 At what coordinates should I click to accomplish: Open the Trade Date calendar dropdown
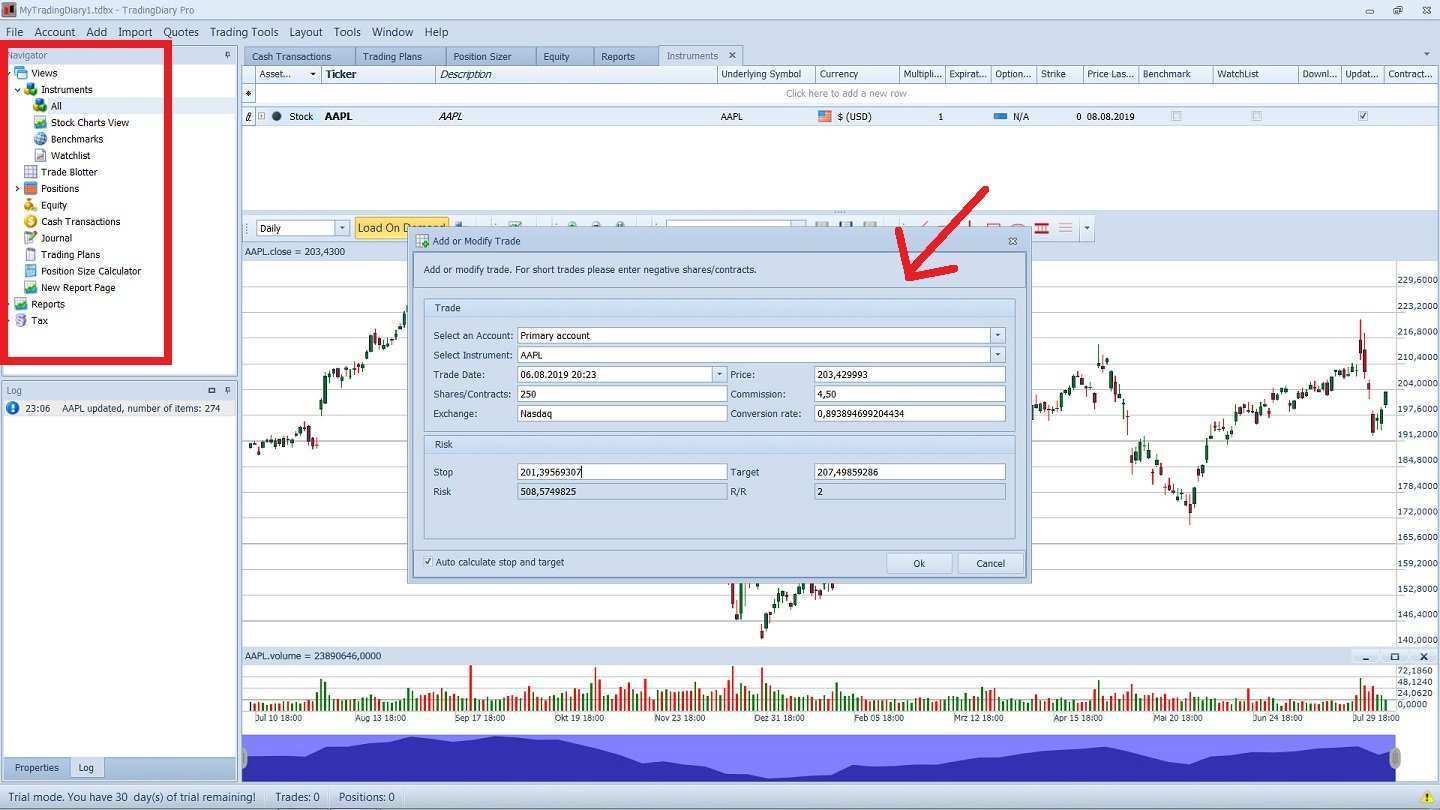(x=718, y=374)
